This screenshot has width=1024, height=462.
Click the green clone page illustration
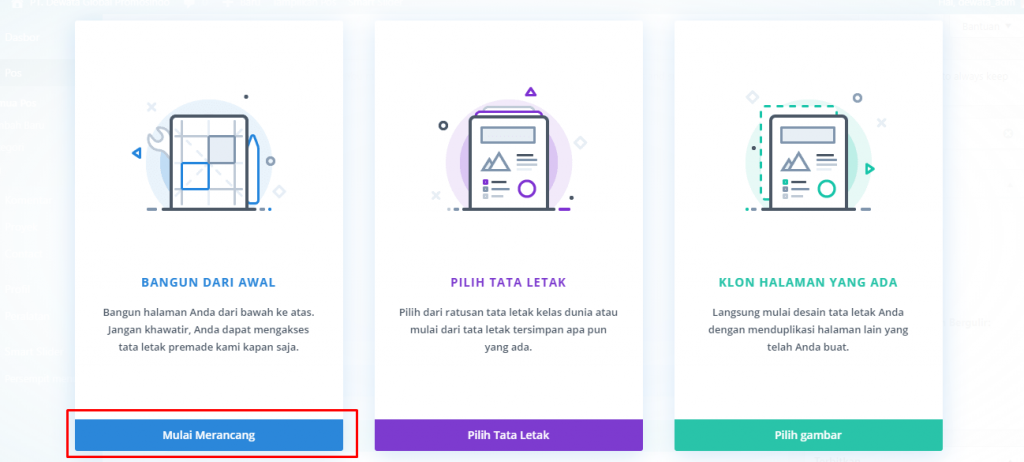click(x=808, y=162)
